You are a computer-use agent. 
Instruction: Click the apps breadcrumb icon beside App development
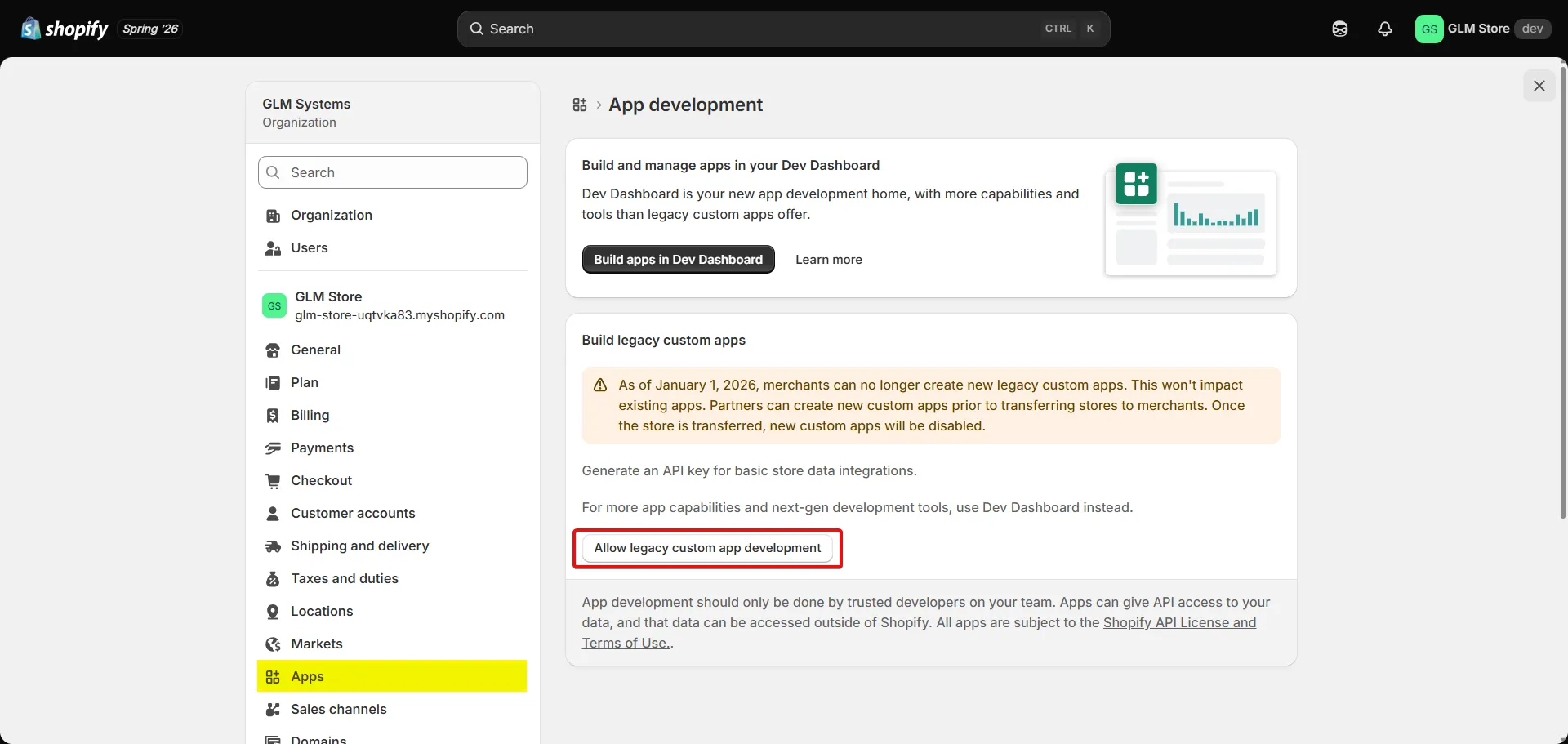point(580,105)
